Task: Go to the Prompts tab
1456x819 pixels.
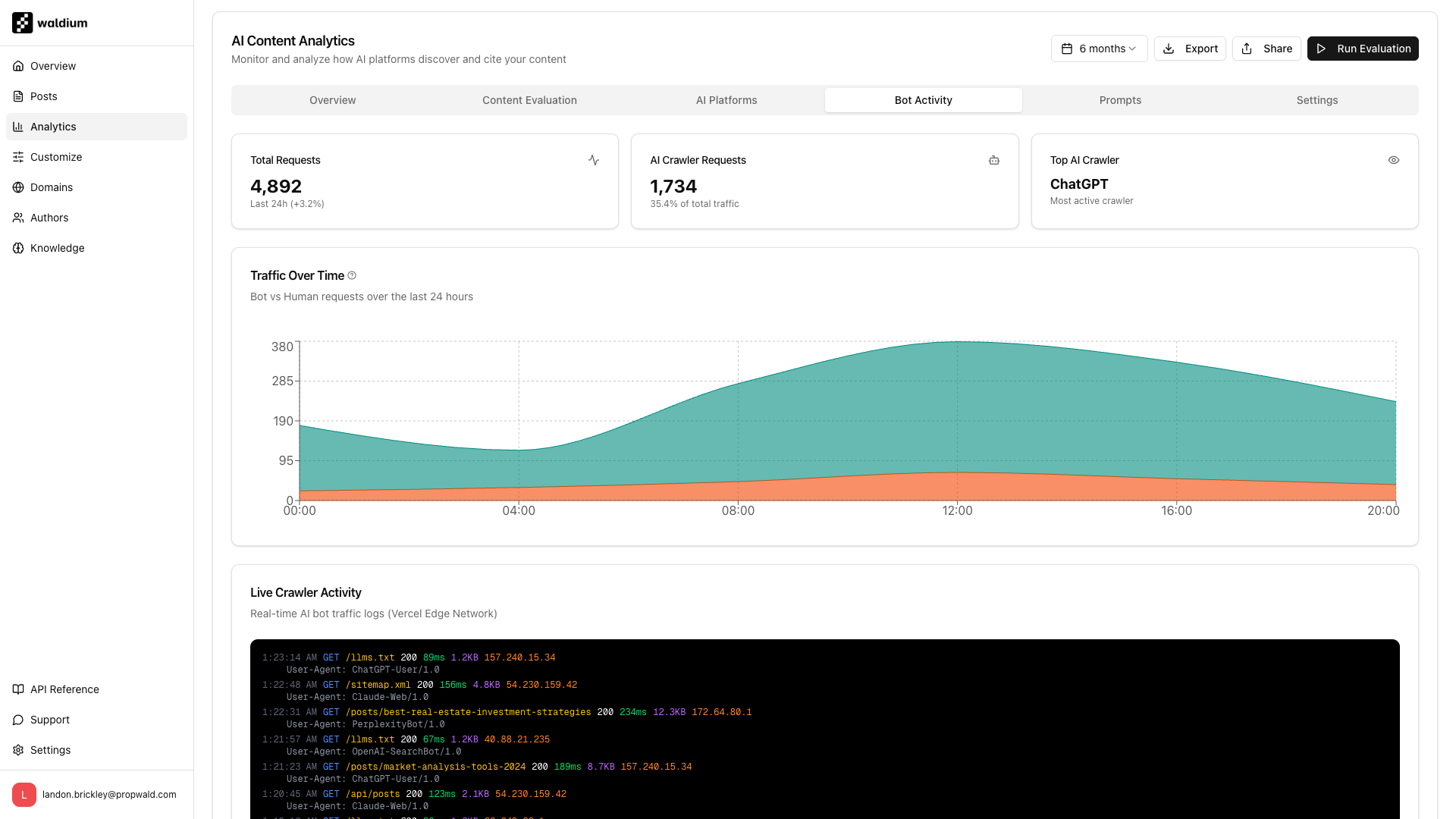Action: (x=1120, y=100)
